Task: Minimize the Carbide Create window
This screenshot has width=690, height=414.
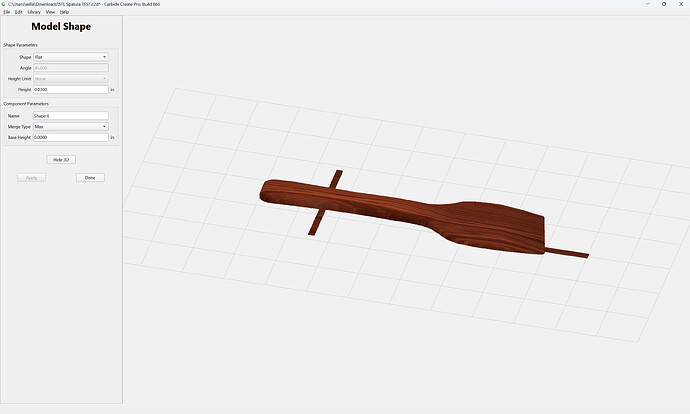Action: [648, 4]
